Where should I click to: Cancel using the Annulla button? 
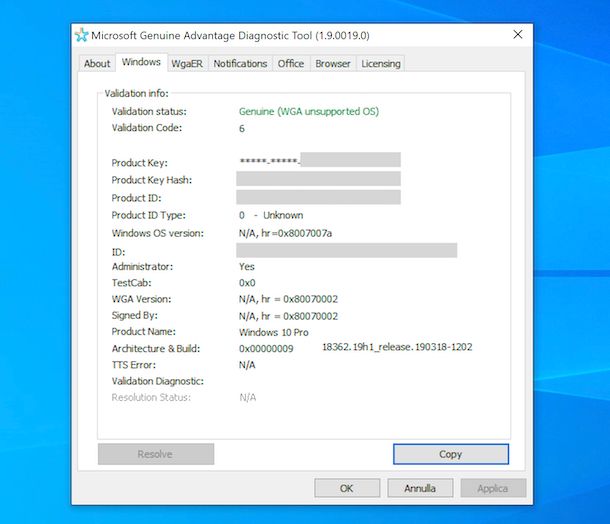[420, 488]
